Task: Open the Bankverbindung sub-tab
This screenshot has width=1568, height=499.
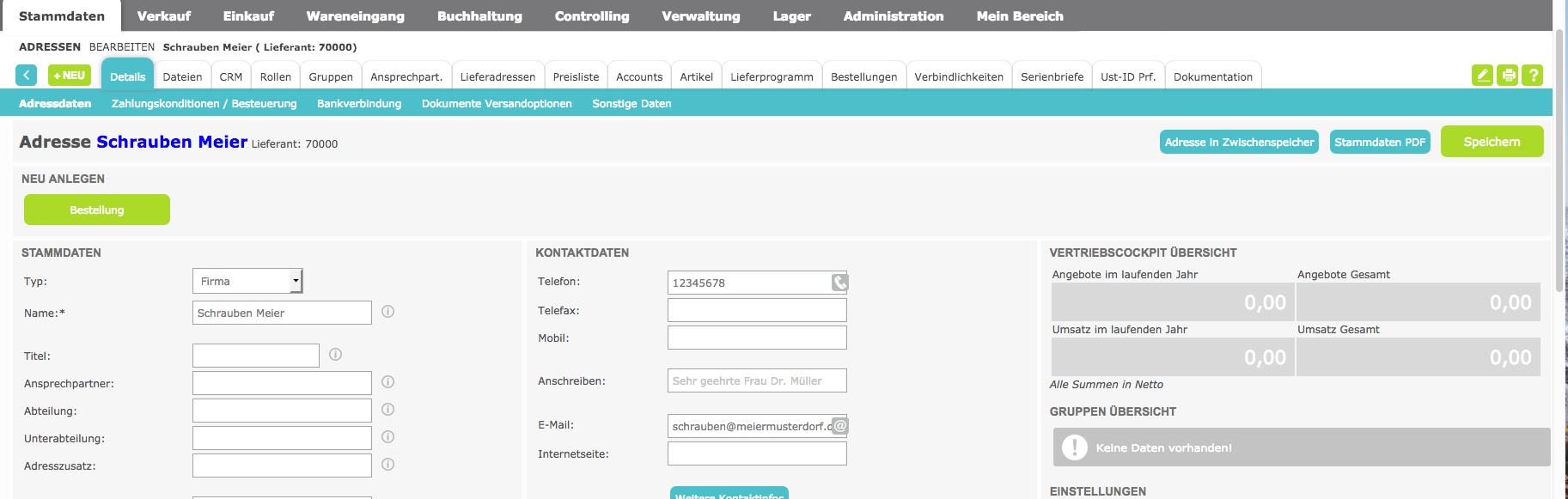Action: (359, 104)
